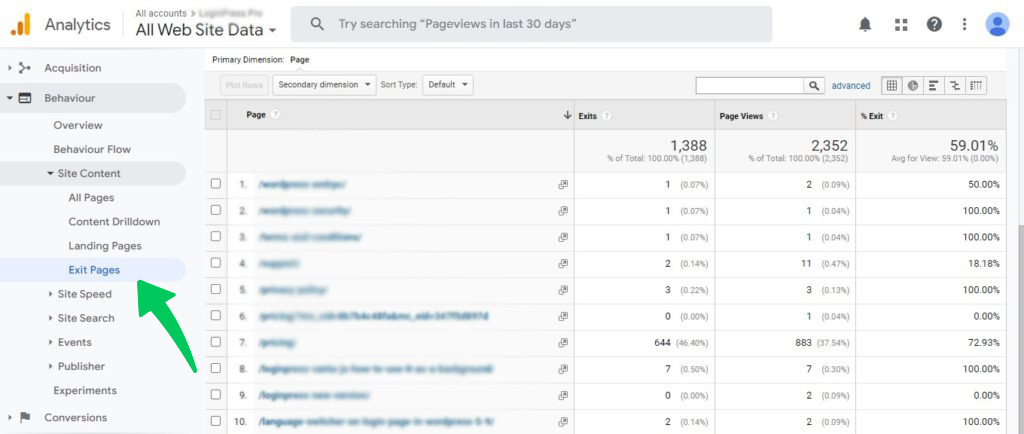1024x434 pixels.
Task: Click help icon beside Page column
Action: click(x=275, y=114)
